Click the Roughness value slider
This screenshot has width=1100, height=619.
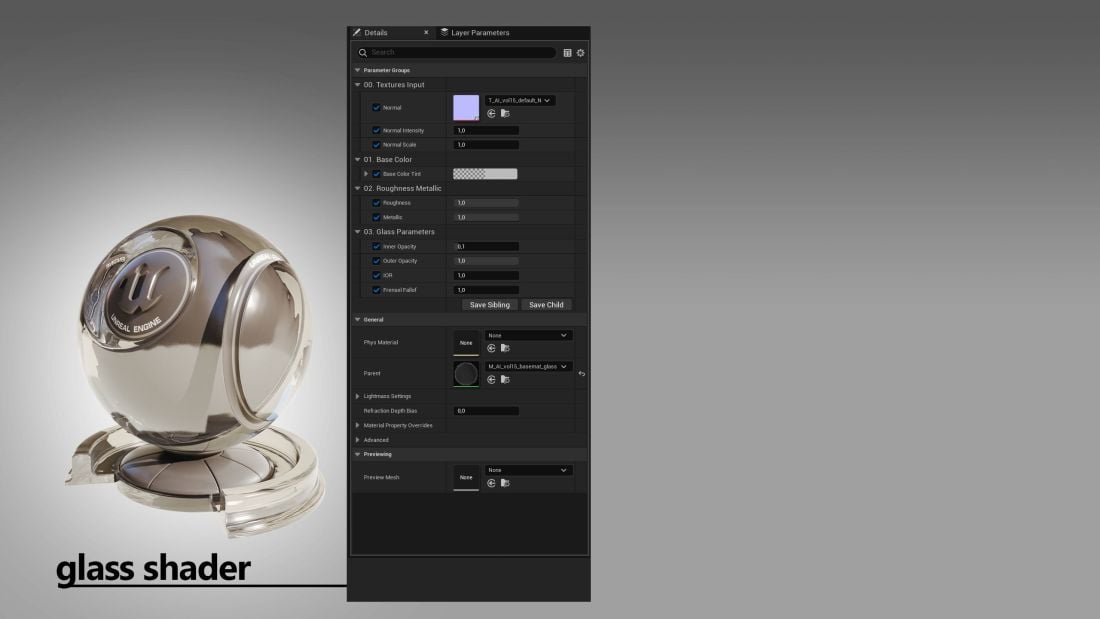[486, 203]
